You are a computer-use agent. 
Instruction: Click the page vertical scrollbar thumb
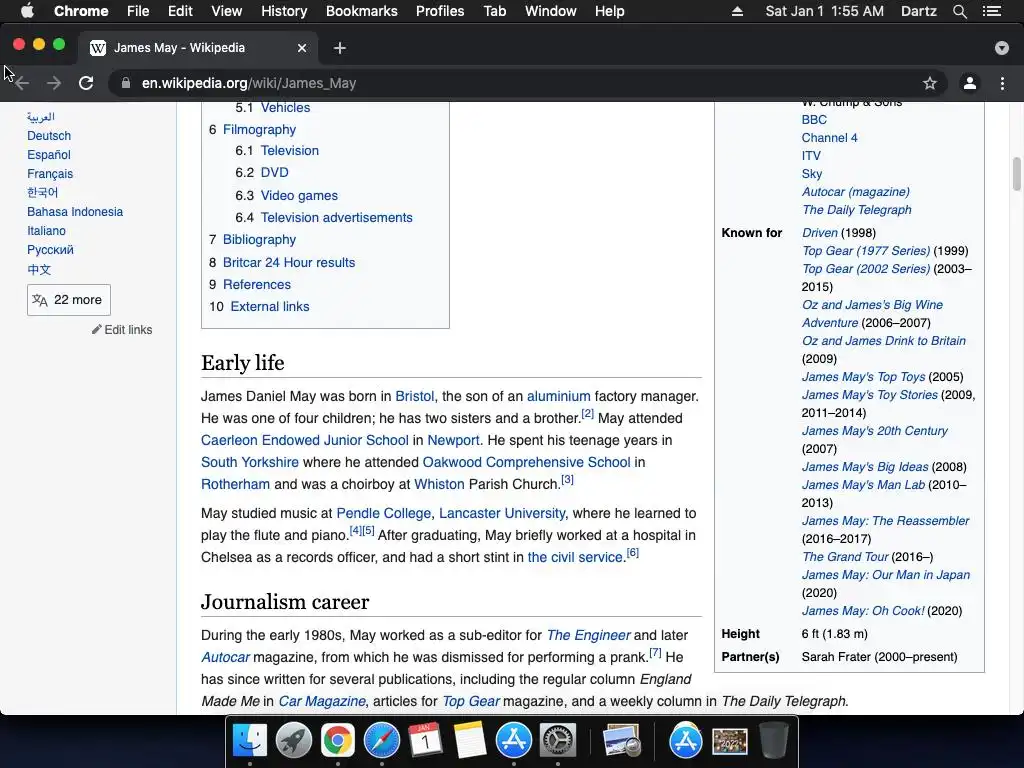click(x=1016, y=174)
